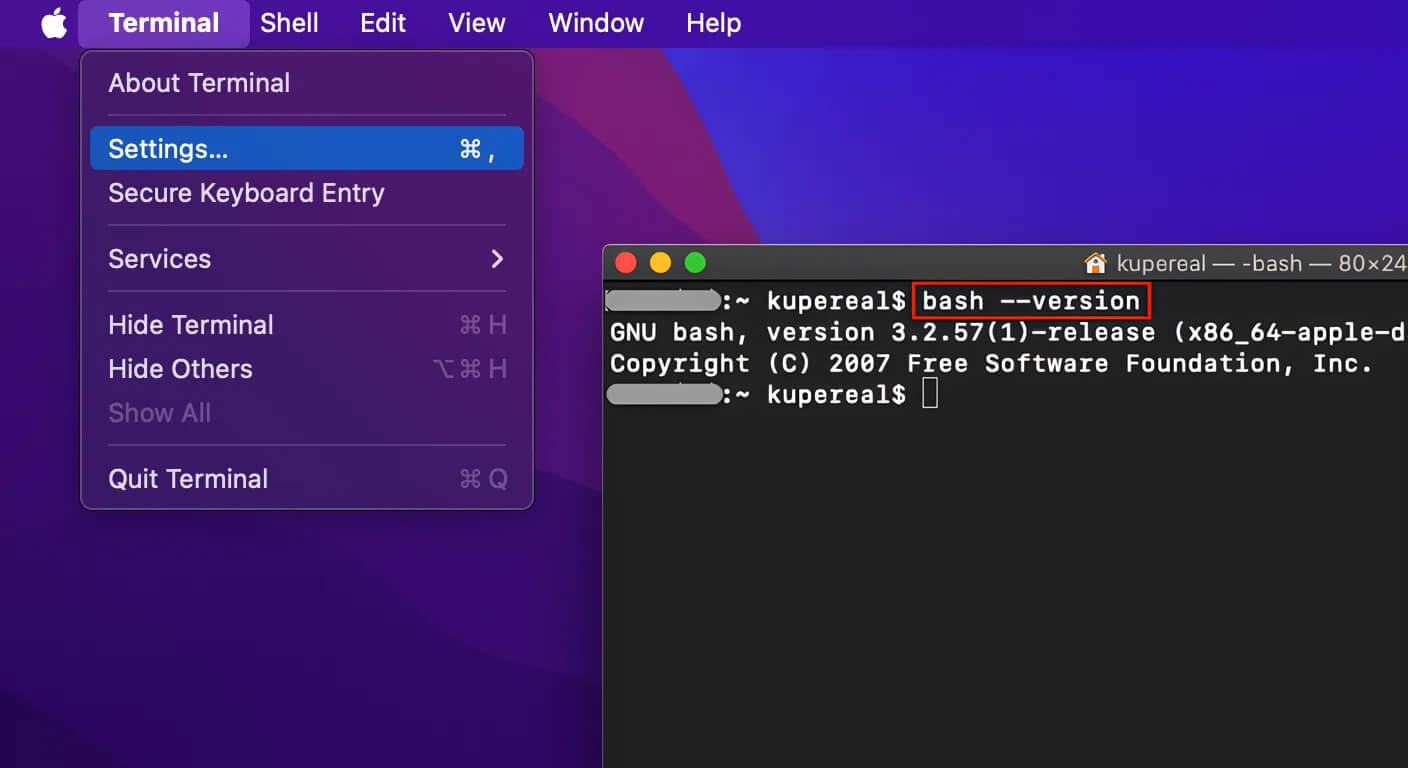Open the Help menu
Image resolution: width=1408 pixels, height=768 pixels.
tap(713, 23)
